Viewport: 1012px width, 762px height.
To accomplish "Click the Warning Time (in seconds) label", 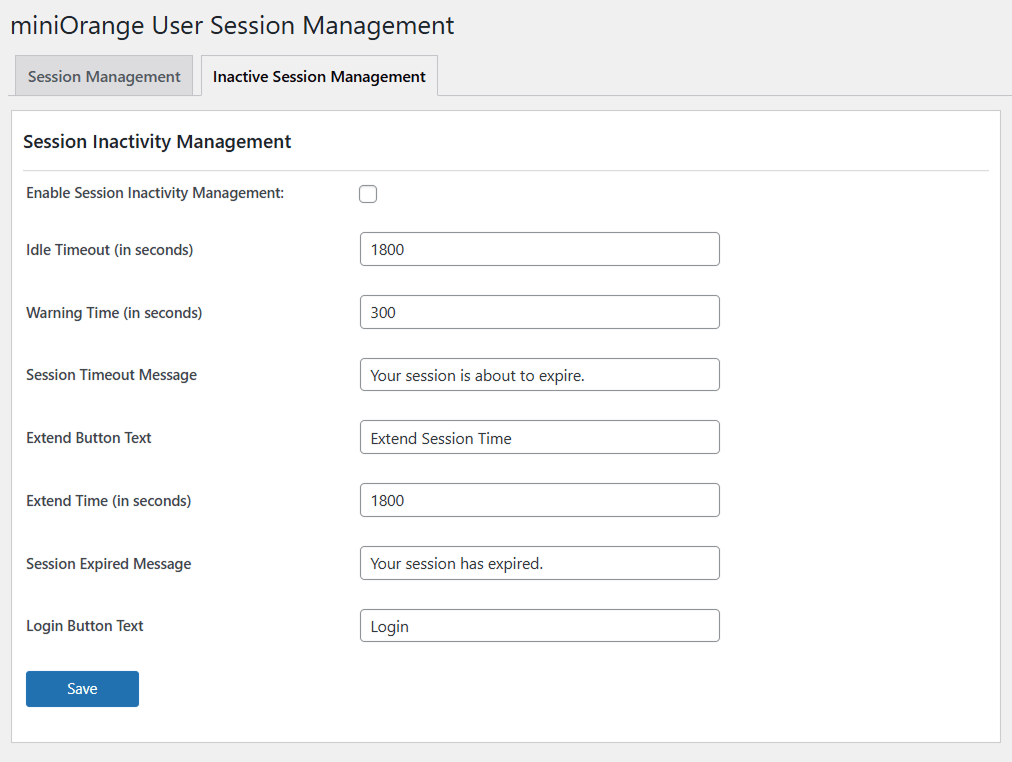I will coord(114,313).
